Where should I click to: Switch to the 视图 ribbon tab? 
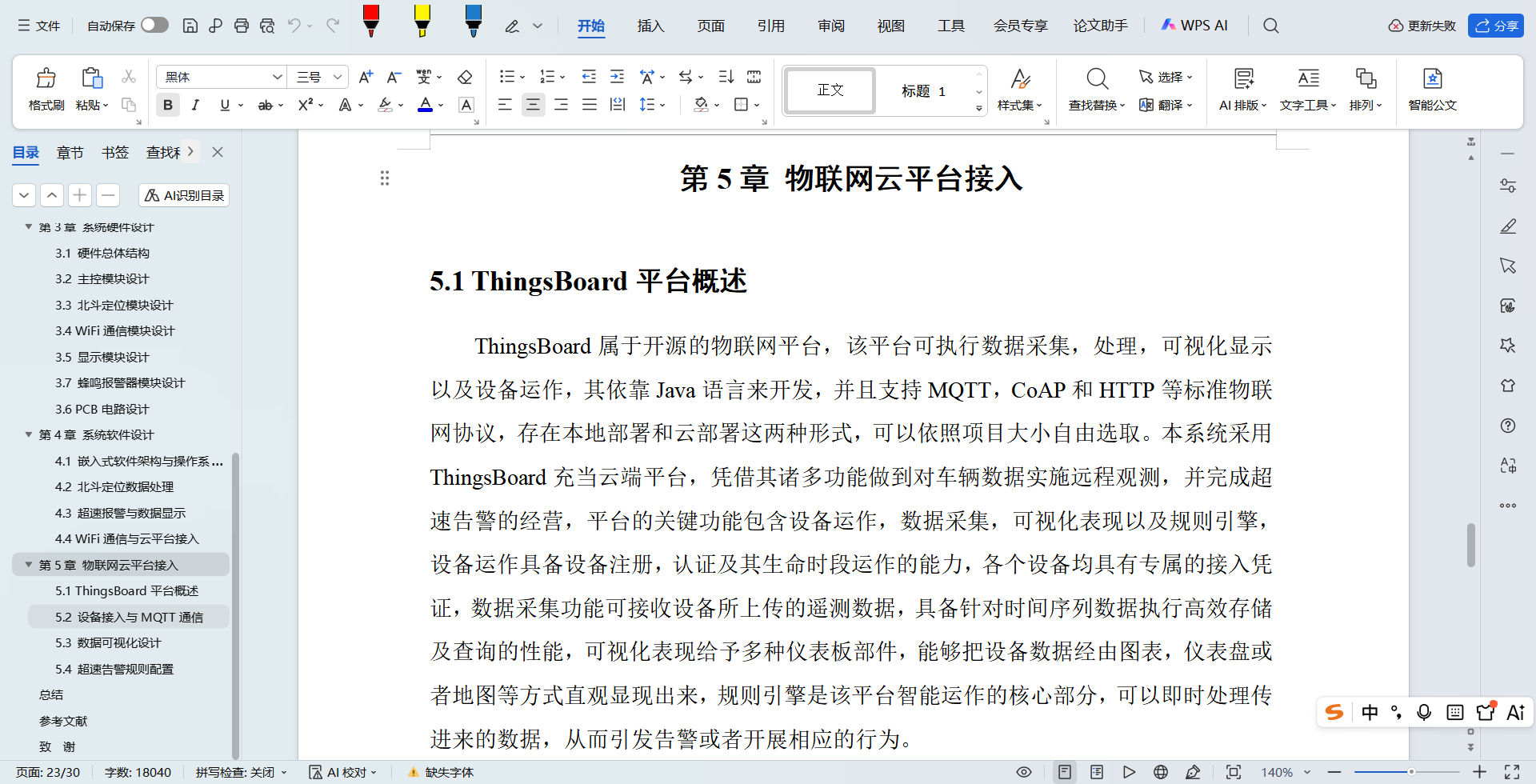(890, 26)
